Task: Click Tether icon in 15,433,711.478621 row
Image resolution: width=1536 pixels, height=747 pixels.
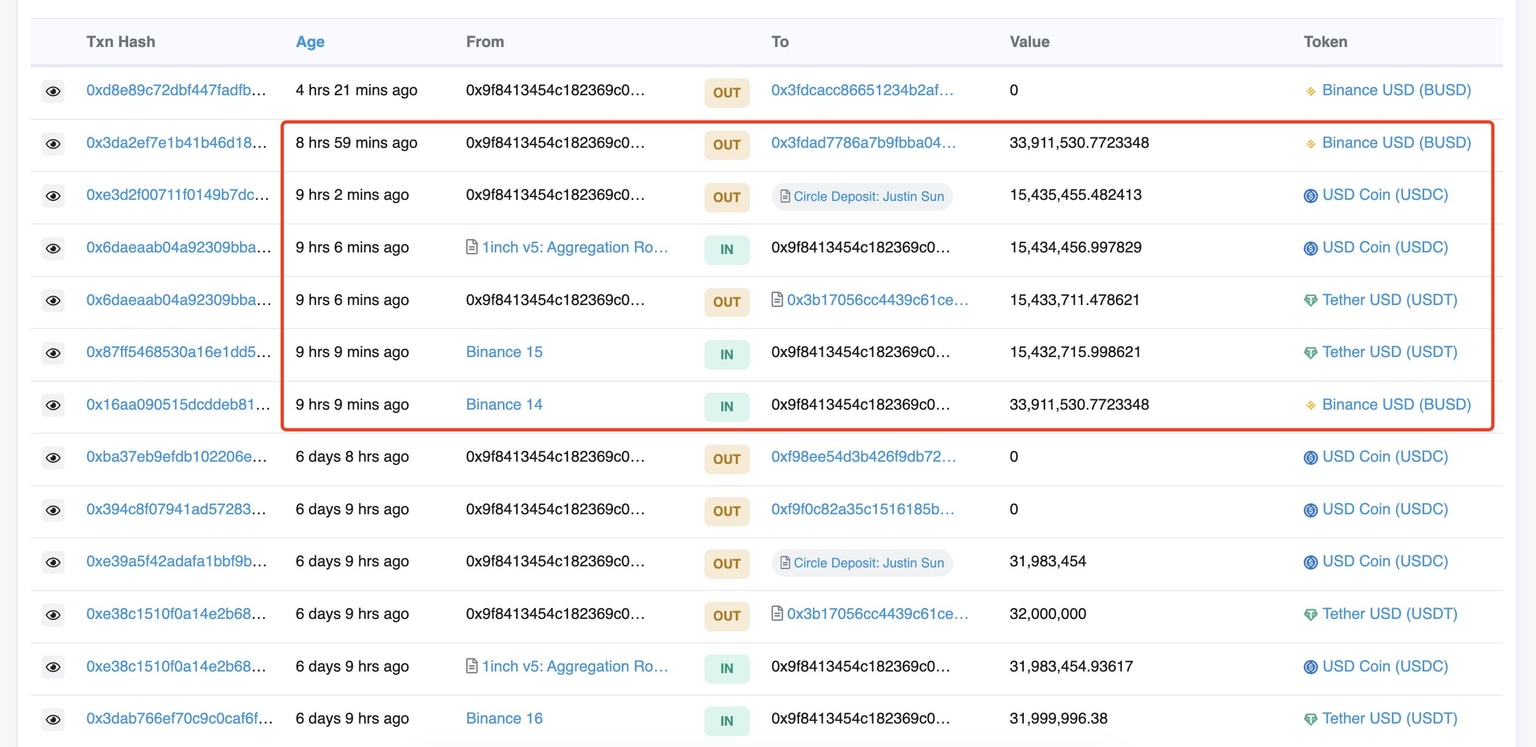Action: pos(1310,300)
